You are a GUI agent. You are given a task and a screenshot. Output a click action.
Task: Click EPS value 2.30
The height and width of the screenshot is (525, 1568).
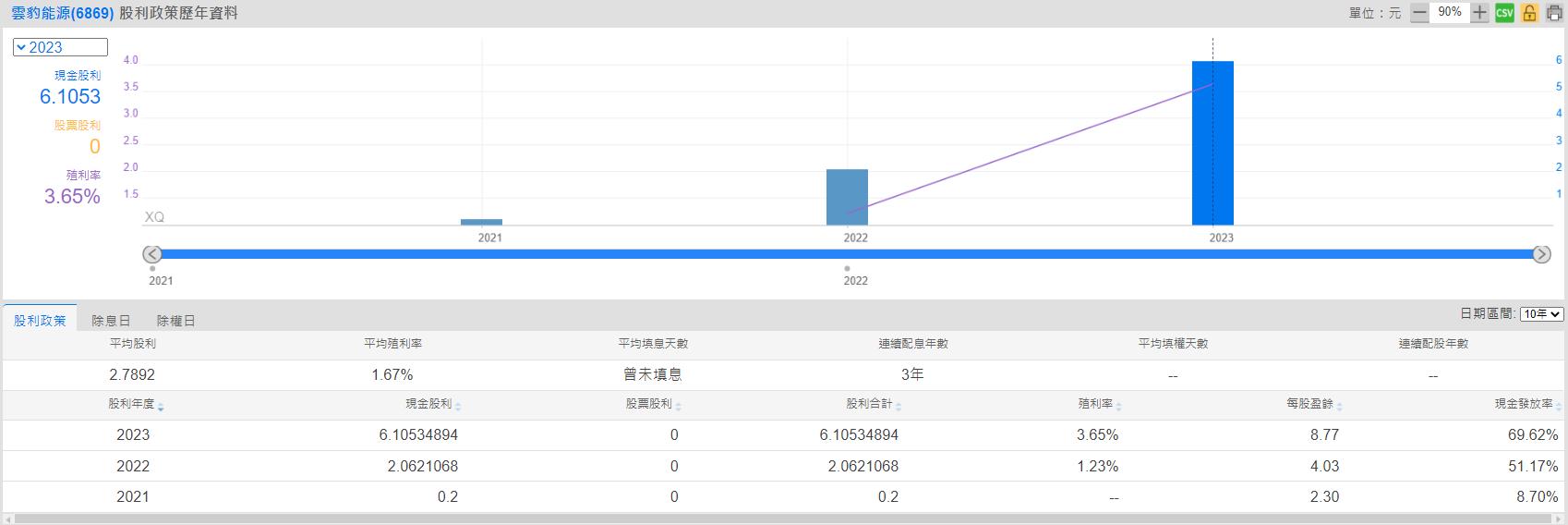pos(1324,496)
